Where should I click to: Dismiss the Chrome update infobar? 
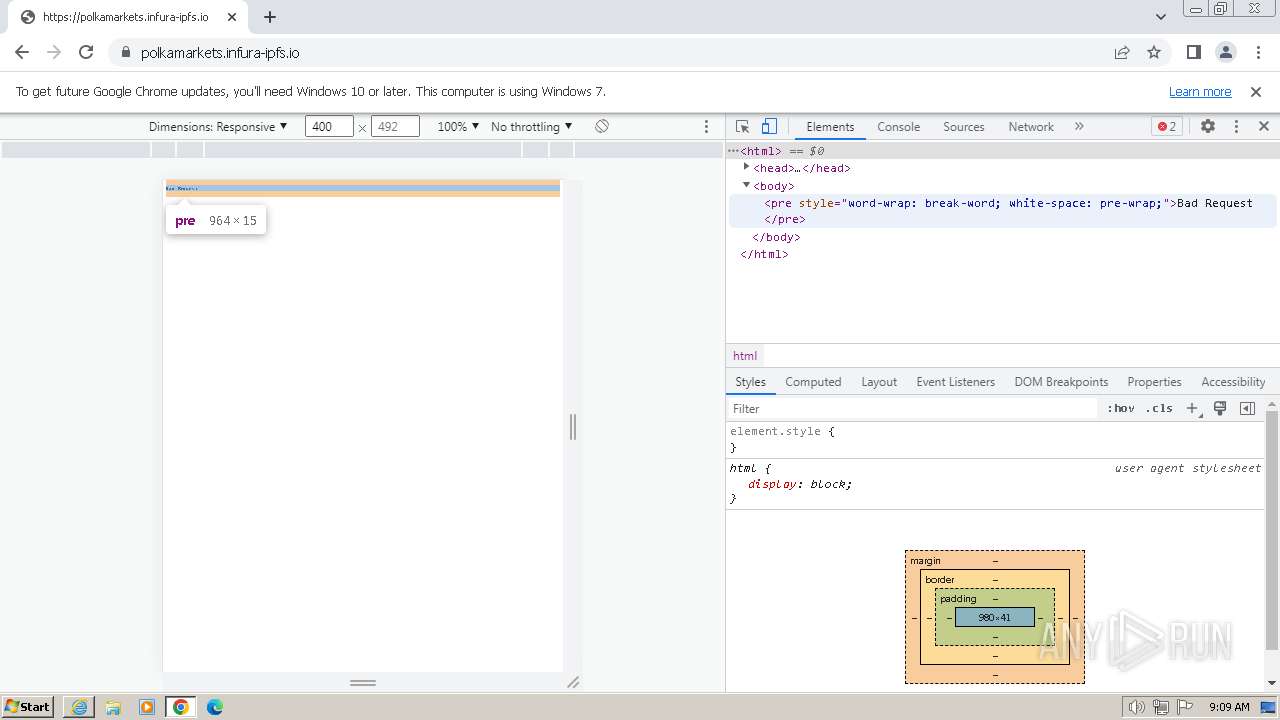click(x=1256, y=91)
